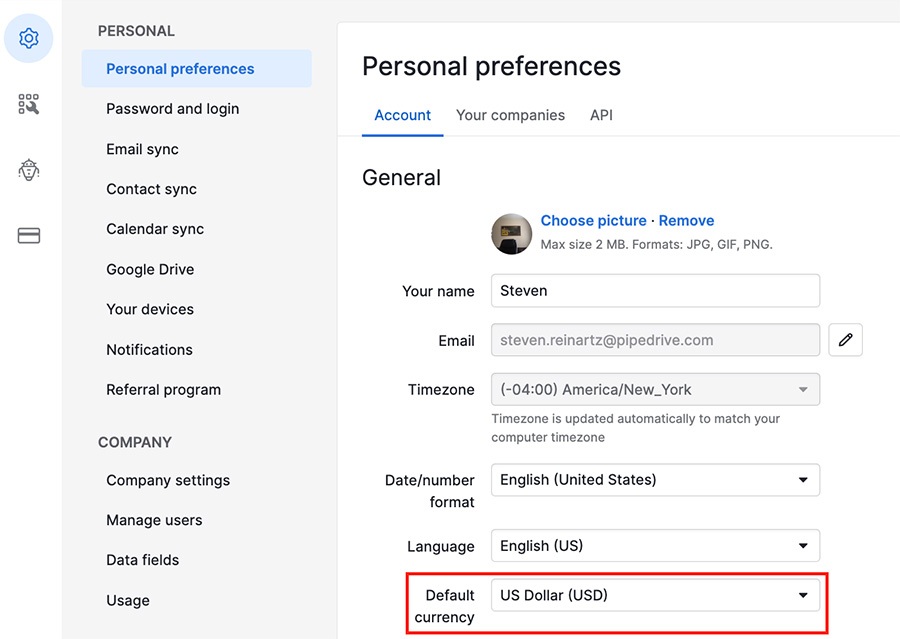Switch to the Your companies tab
This screenshot has width=900, height=639.
tap(510, 115)
